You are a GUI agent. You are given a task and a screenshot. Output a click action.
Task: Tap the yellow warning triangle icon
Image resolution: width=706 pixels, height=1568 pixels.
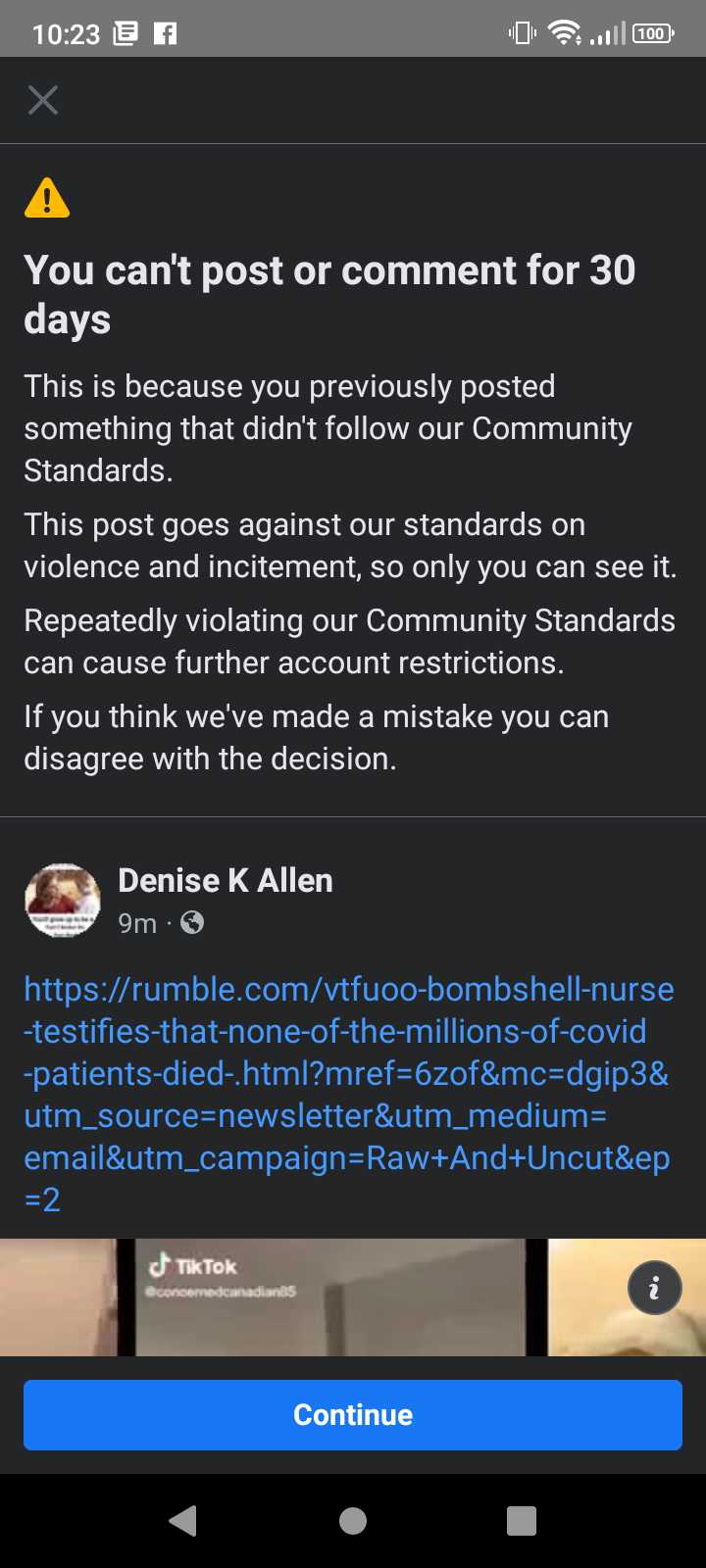click(x=47, y=198)
